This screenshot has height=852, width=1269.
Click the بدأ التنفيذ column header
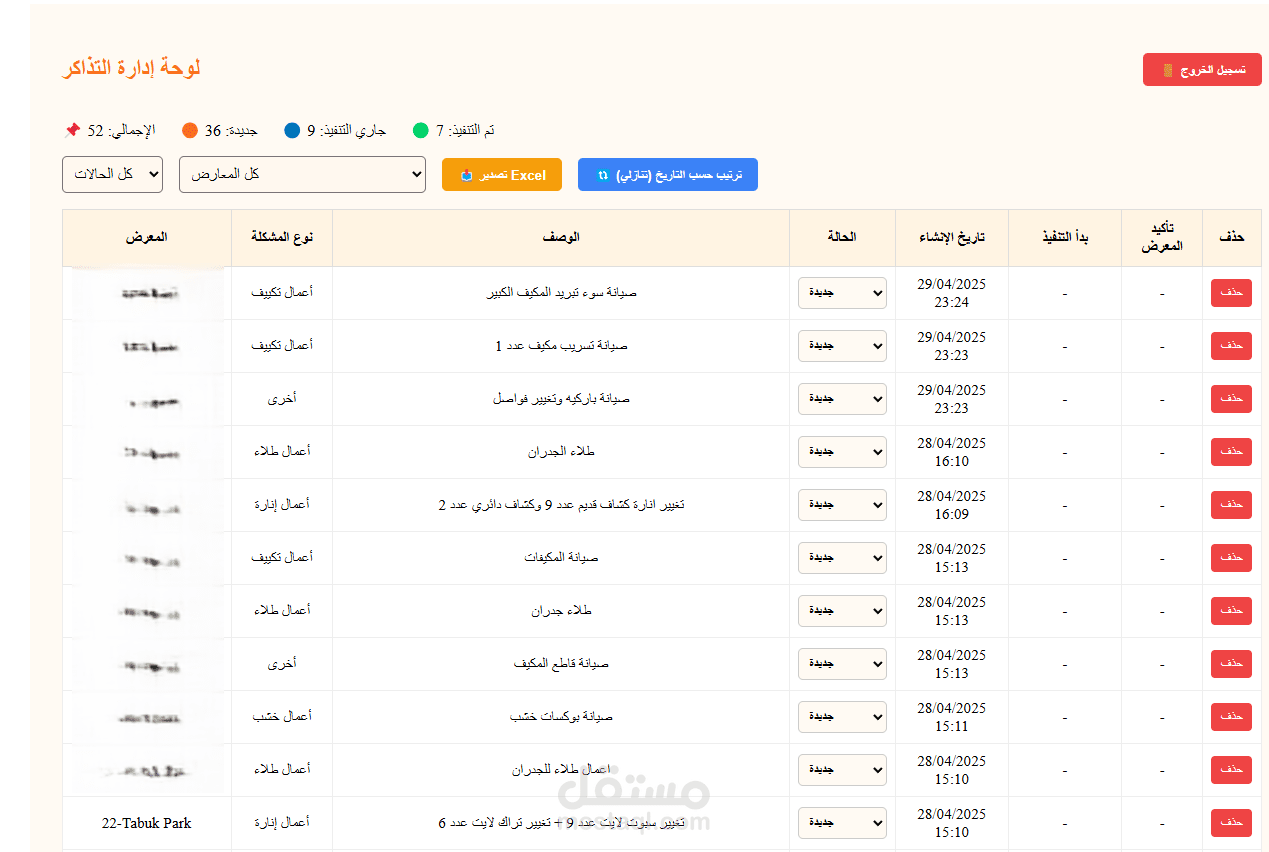1065,237
